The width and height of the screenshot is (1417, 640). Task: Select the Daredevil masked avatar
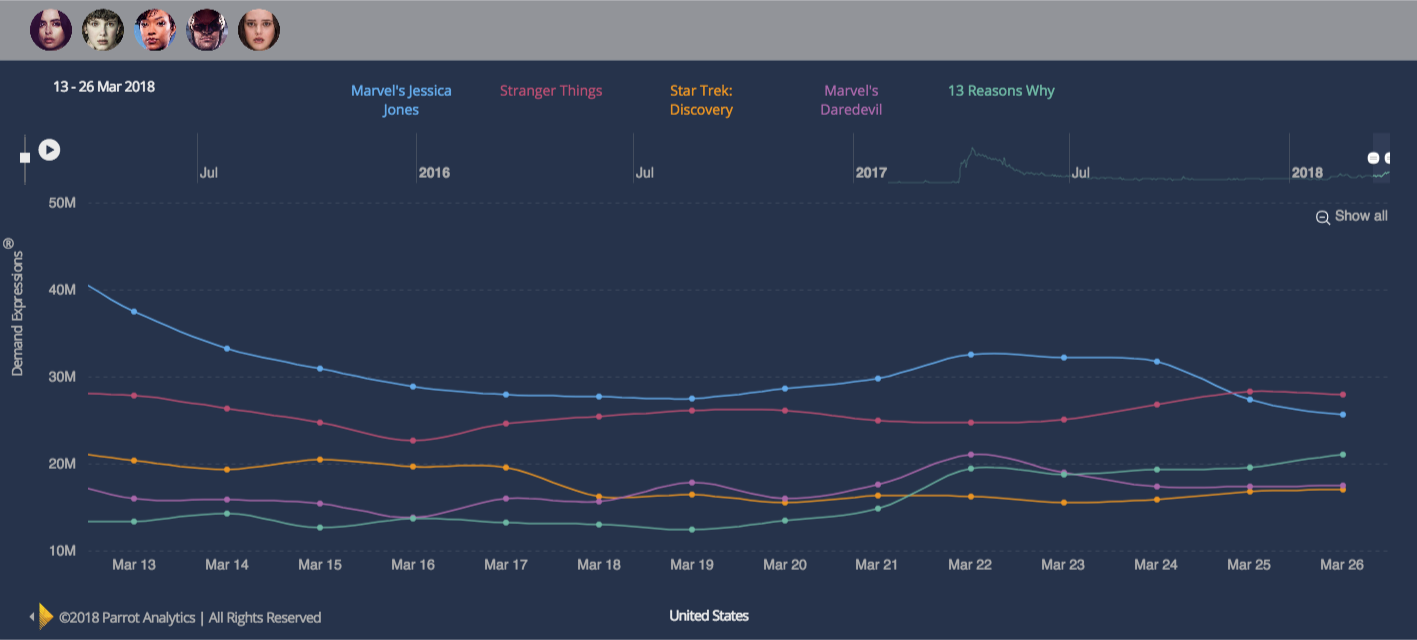coord(207,30)
